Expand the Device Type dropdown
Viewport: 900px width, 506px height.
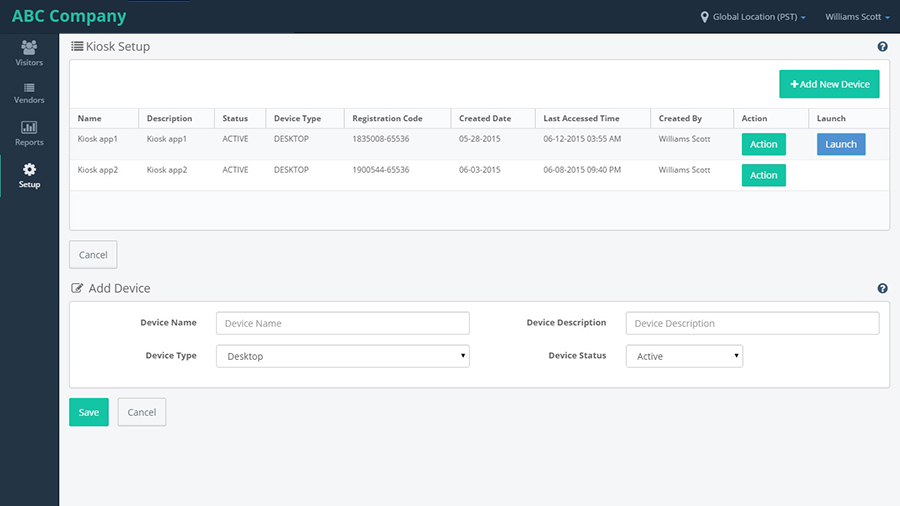[343, 356]
